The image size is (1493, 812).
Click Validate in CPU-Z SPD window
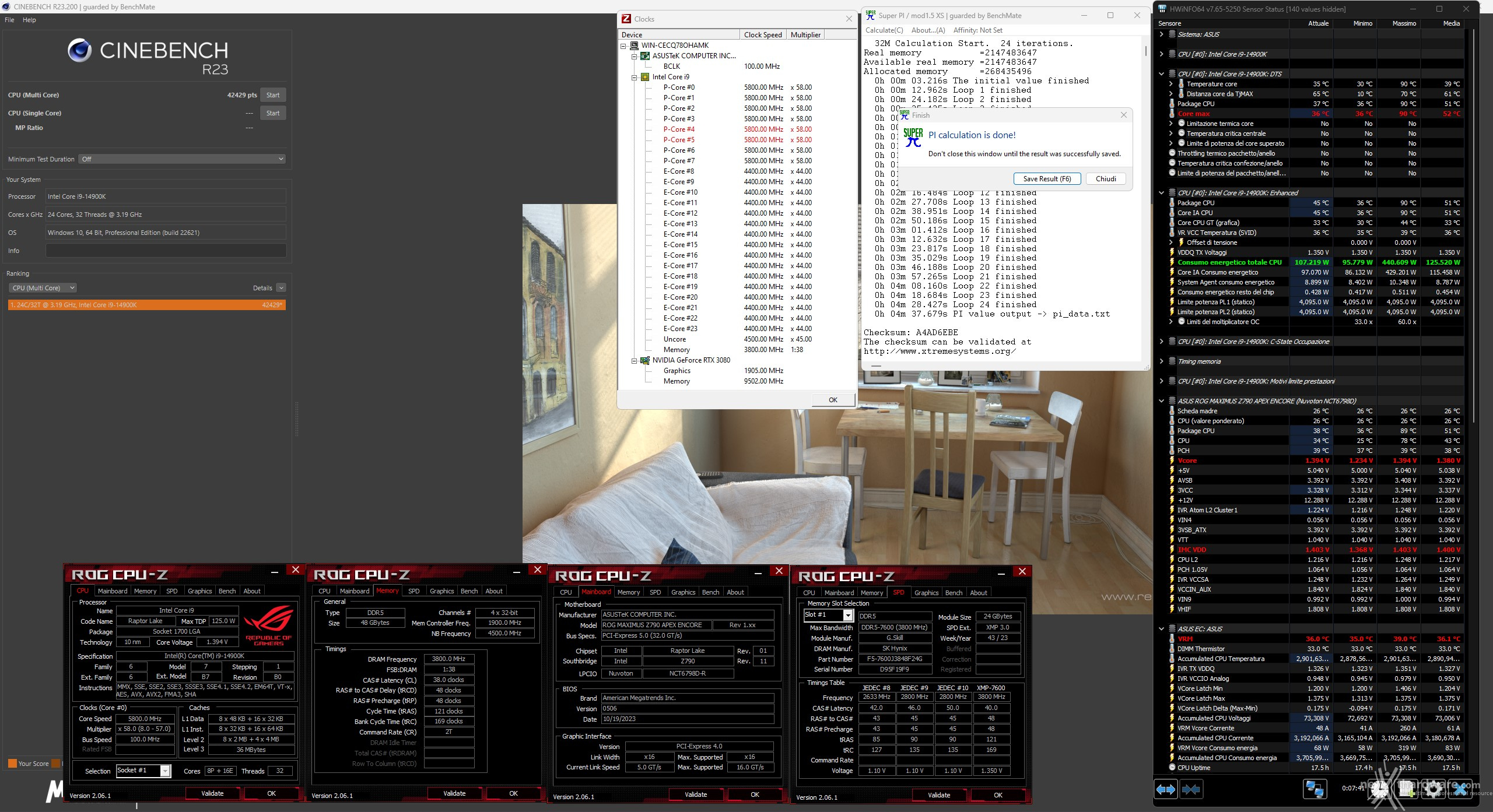tap(939, 795)
